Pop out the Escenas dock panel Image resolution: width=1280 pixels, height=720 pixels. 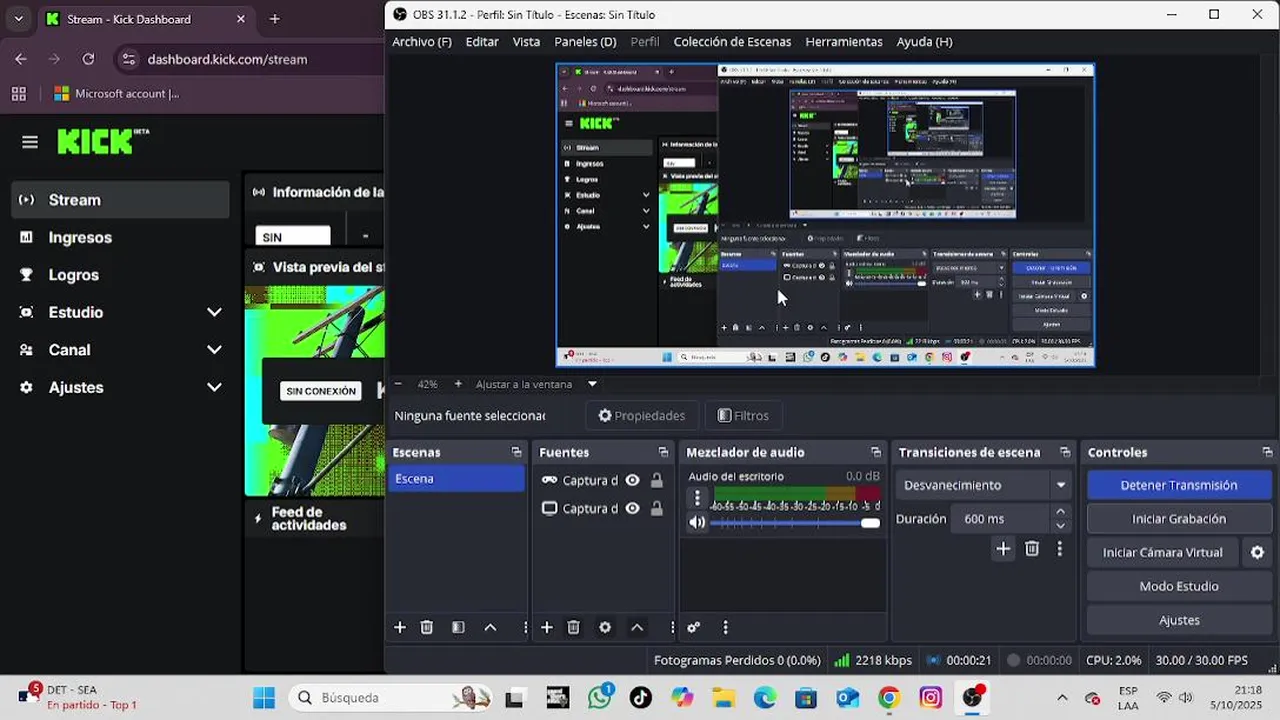pyautogui.click(x=516, y=452)
